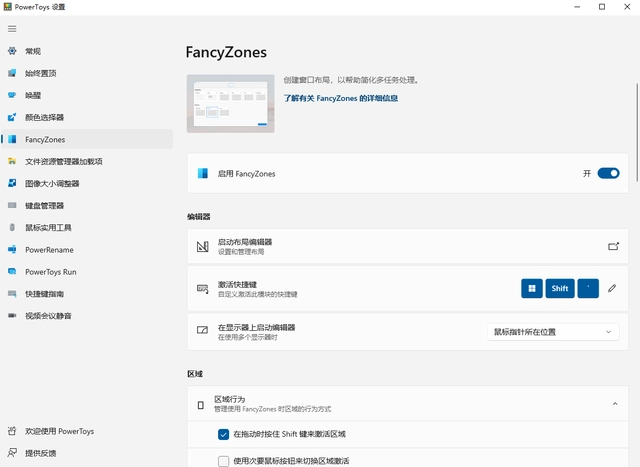Click the 图像大小调整器 sidebar icon
The height and width of the screenshot is (467, 640).
pyautogui.click(x=12, y=183)
